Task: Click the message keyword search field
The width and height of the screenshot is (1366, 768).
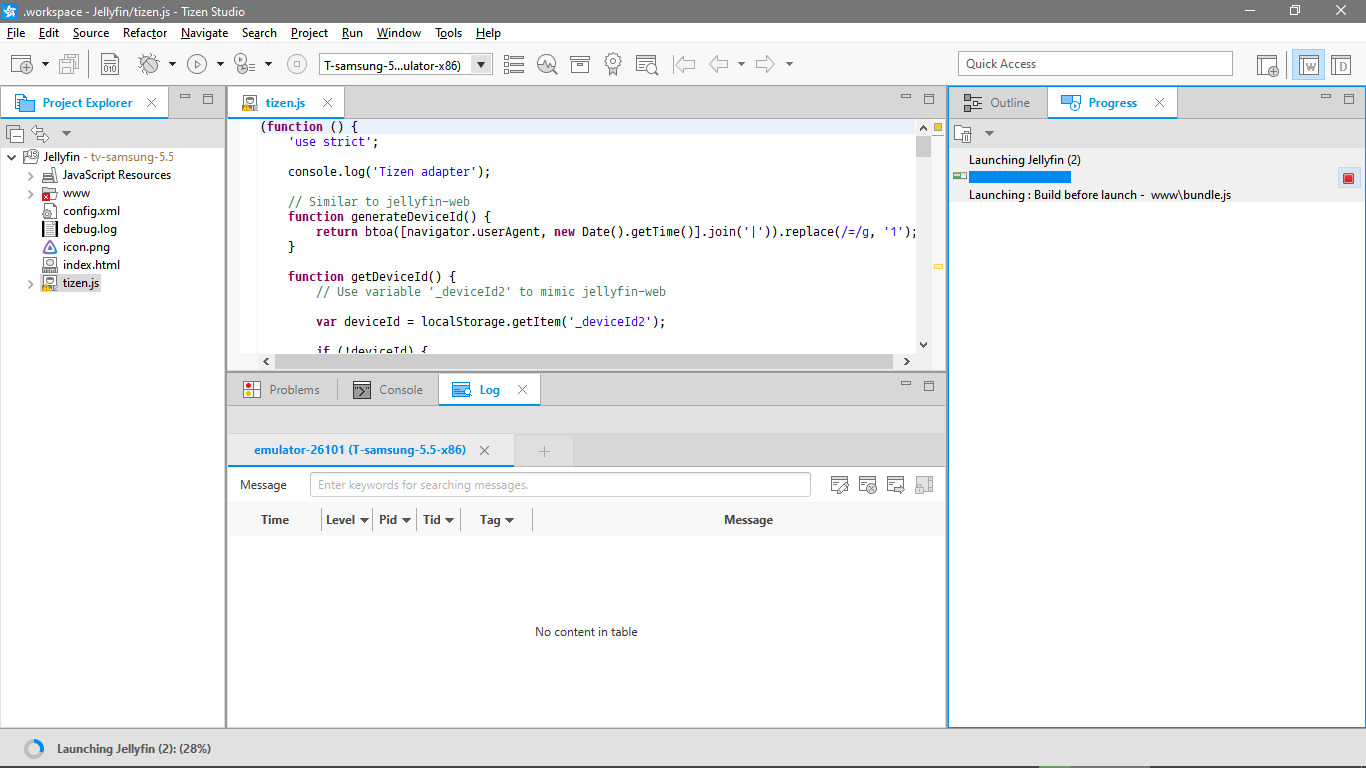Action: pyautogui.click(x=560, y=484)
